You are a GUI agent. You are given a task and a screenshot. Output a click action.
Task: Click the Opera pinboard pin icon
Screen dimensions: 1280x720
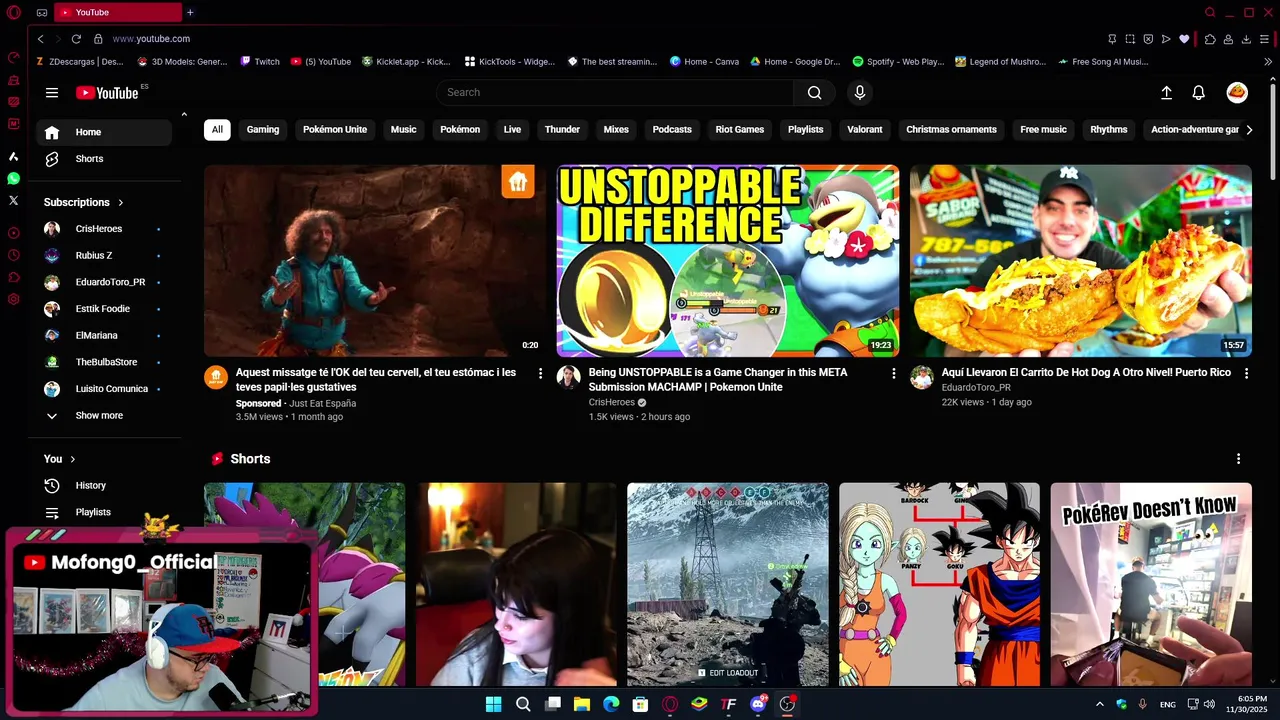coord(1112,39)
